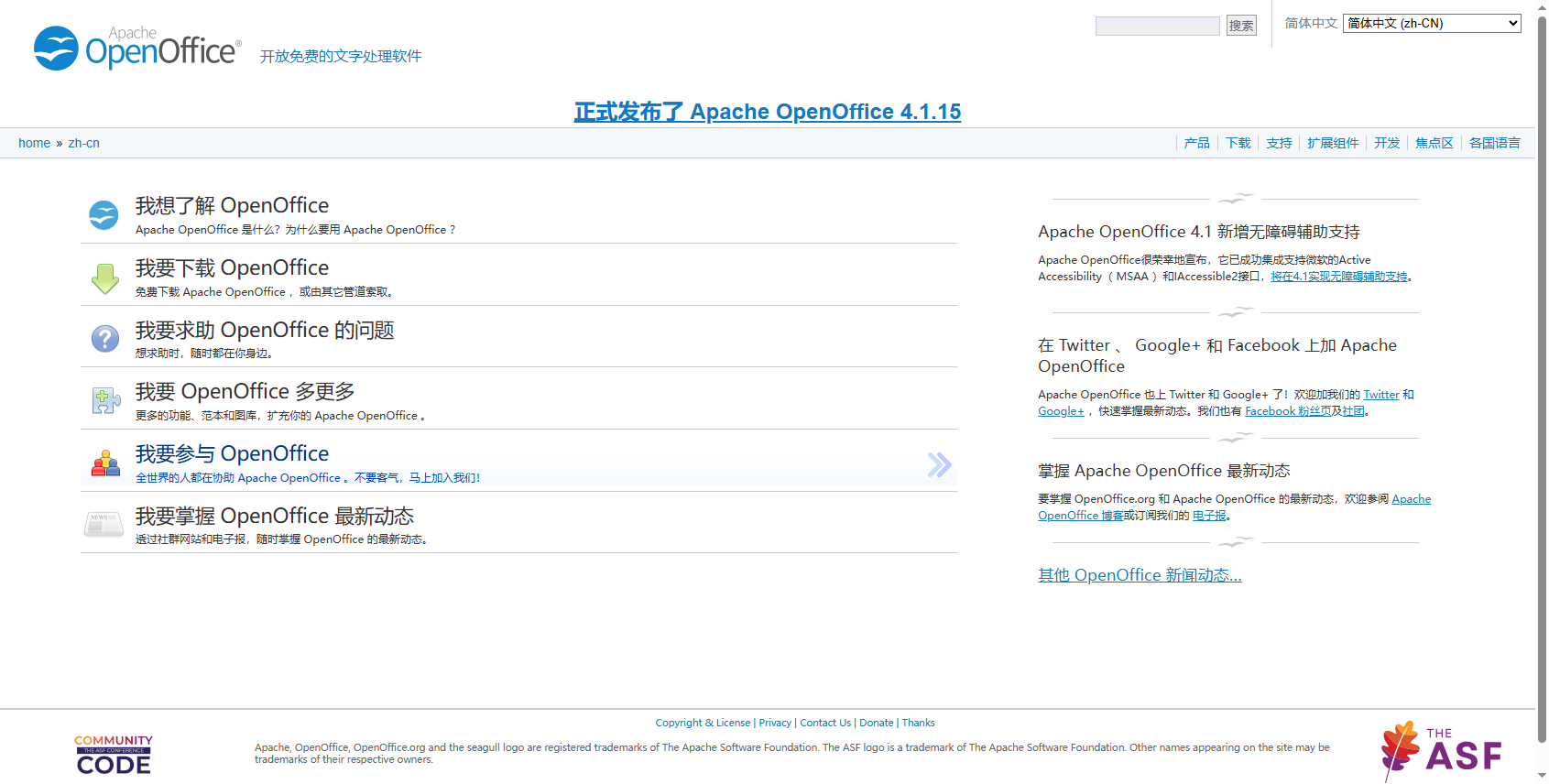Click heading 掌握 Apache OpenOffice 最新动态
1549x784 pixels.
(1164, 471)
